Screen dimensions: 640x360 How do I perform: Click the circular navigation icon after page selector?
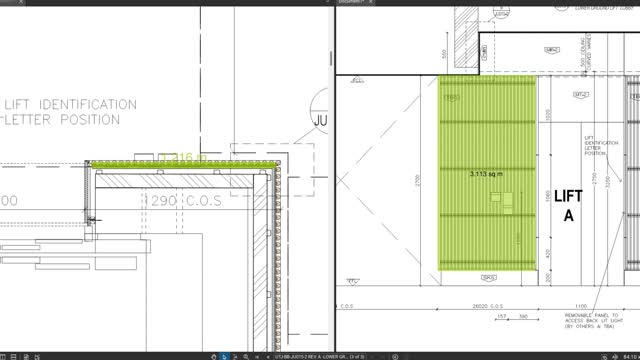[x=395, y=357]
